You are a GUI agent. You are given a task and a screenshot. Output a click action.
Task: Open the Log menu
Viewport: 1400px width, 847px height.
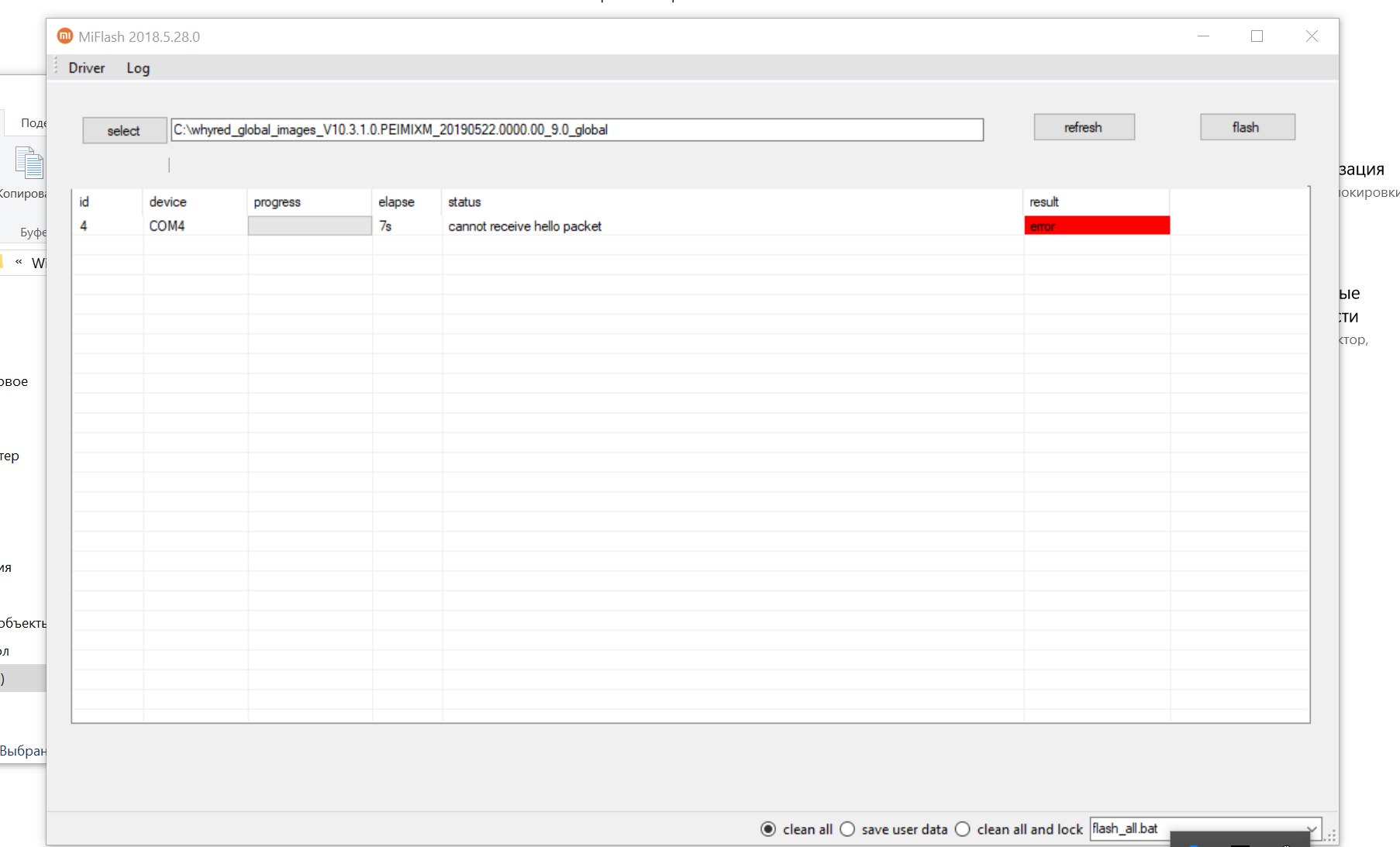tap(138, 68)
